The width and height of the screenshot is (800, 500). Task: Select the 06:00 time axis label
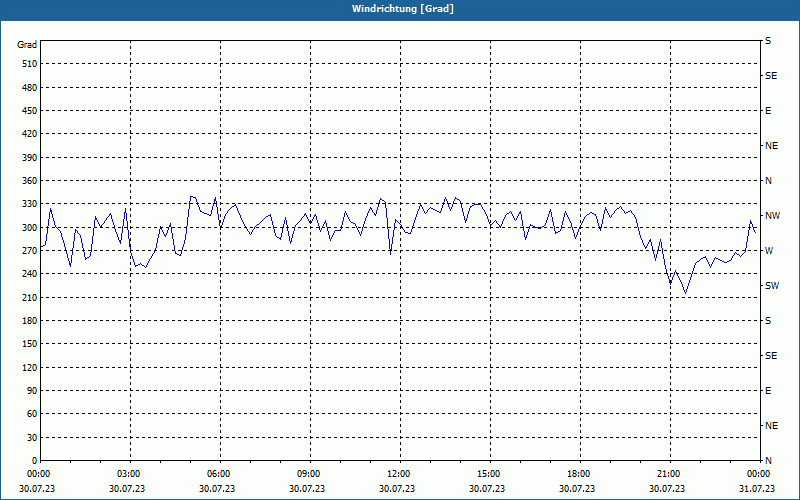coord(218,474)
